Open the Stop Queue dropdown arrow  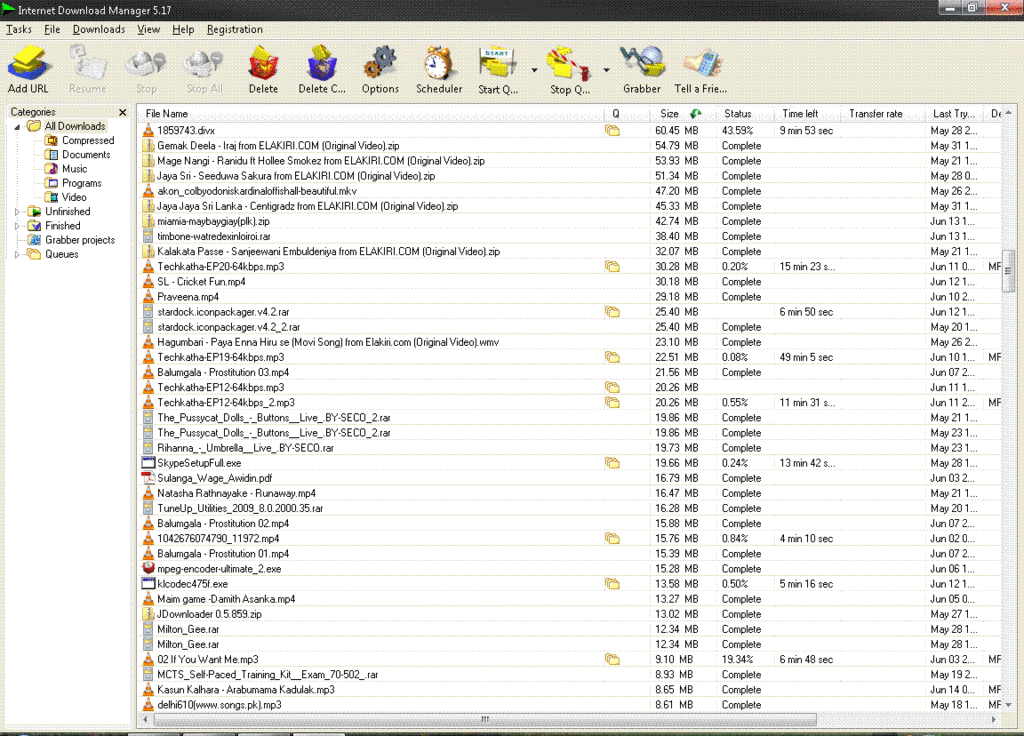[x=606, y=70]
